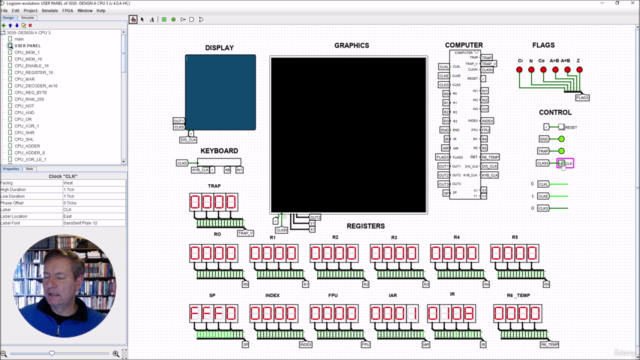Click the zoom out magnifier icon
The height and width of the screenshot is (360, 640).
click(4, 354)
